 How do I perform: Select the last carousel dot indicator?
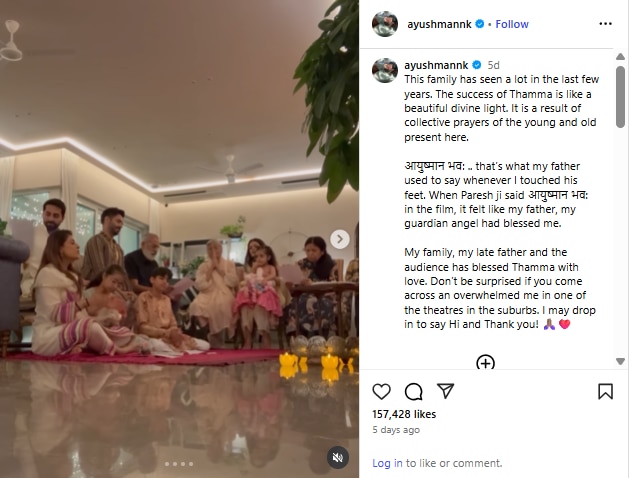191,464
